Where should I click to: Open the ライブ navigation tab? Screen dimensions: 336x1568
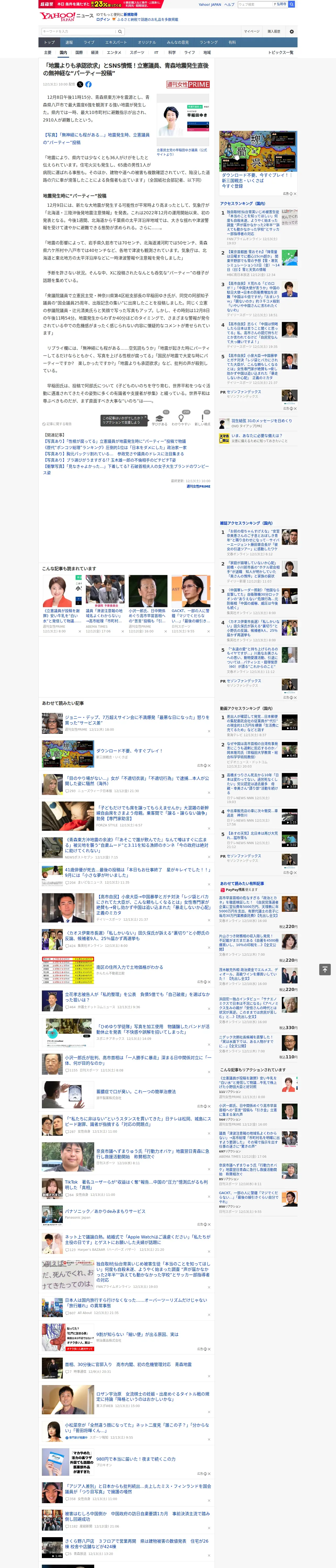(89, 43)
